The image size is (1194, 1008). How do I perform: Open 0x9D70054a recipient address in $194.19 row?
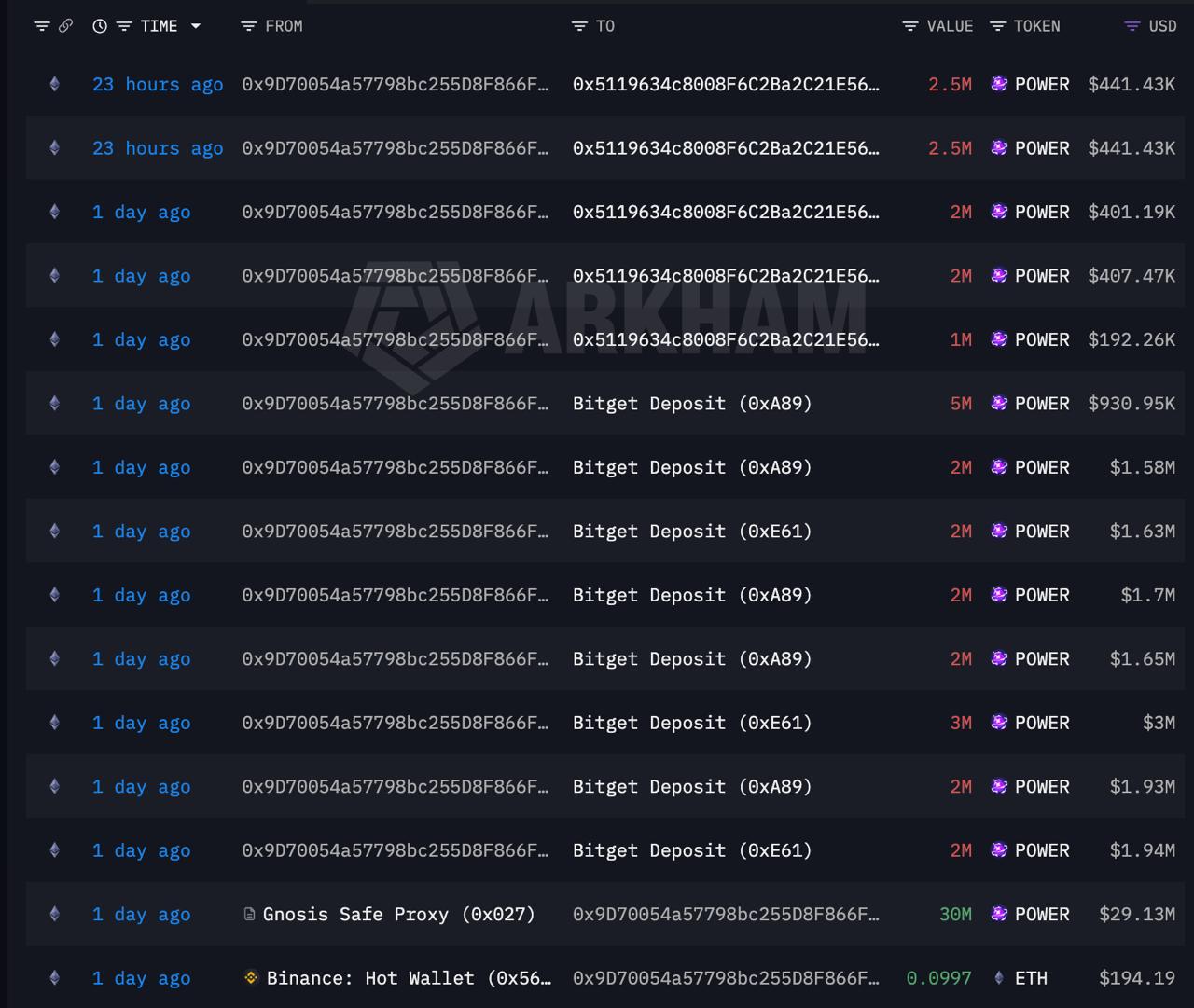coord(726,978)
